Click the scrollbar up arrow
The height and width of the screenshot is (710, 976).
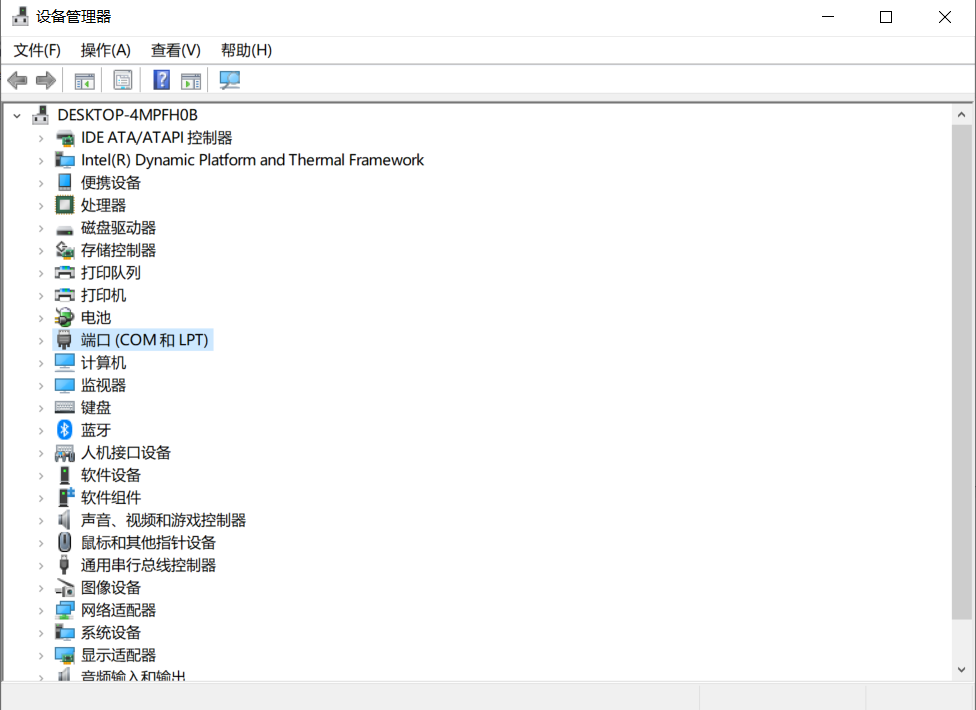[961, 115]
